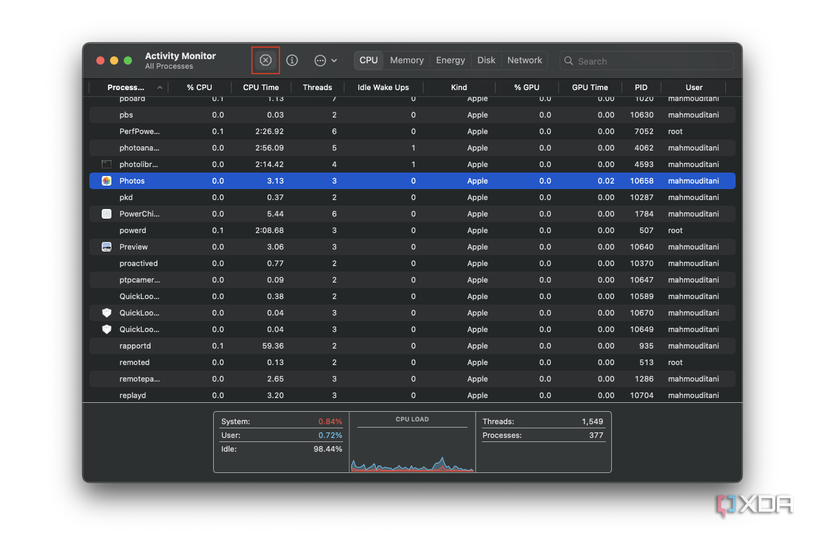Click the Threads 1,549 count
This screenshot has width=825, height=550.
tap(592, 422)
